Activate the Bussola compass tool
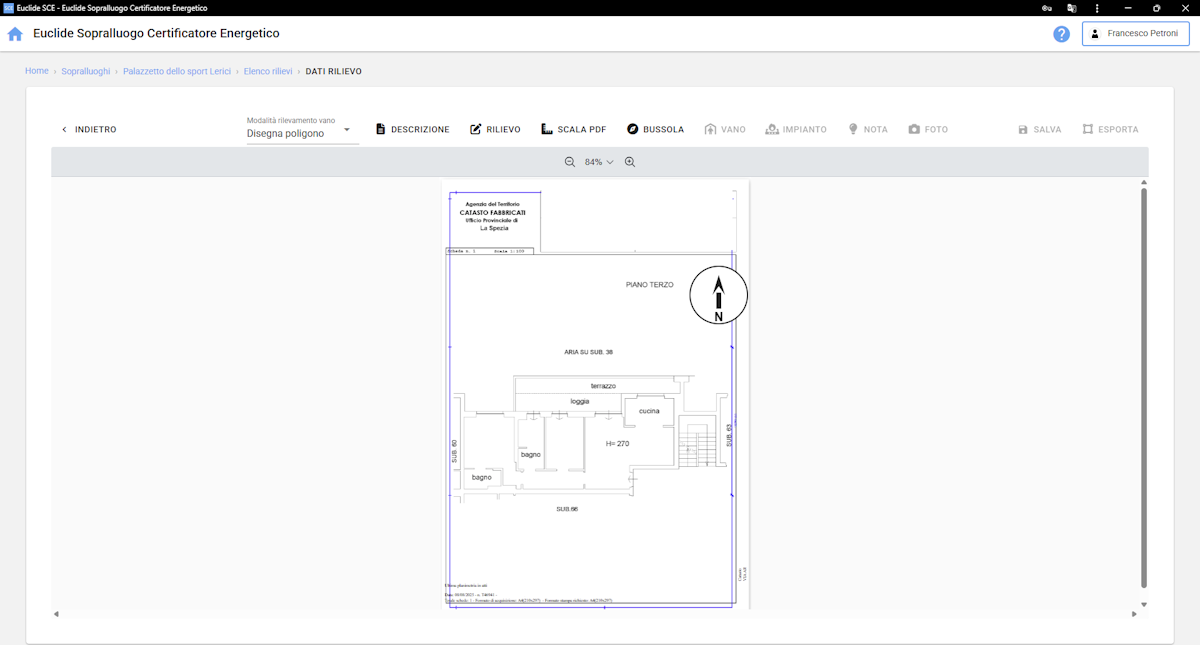This screenshot has height=645, width=1200. click(x=655, y=130)
